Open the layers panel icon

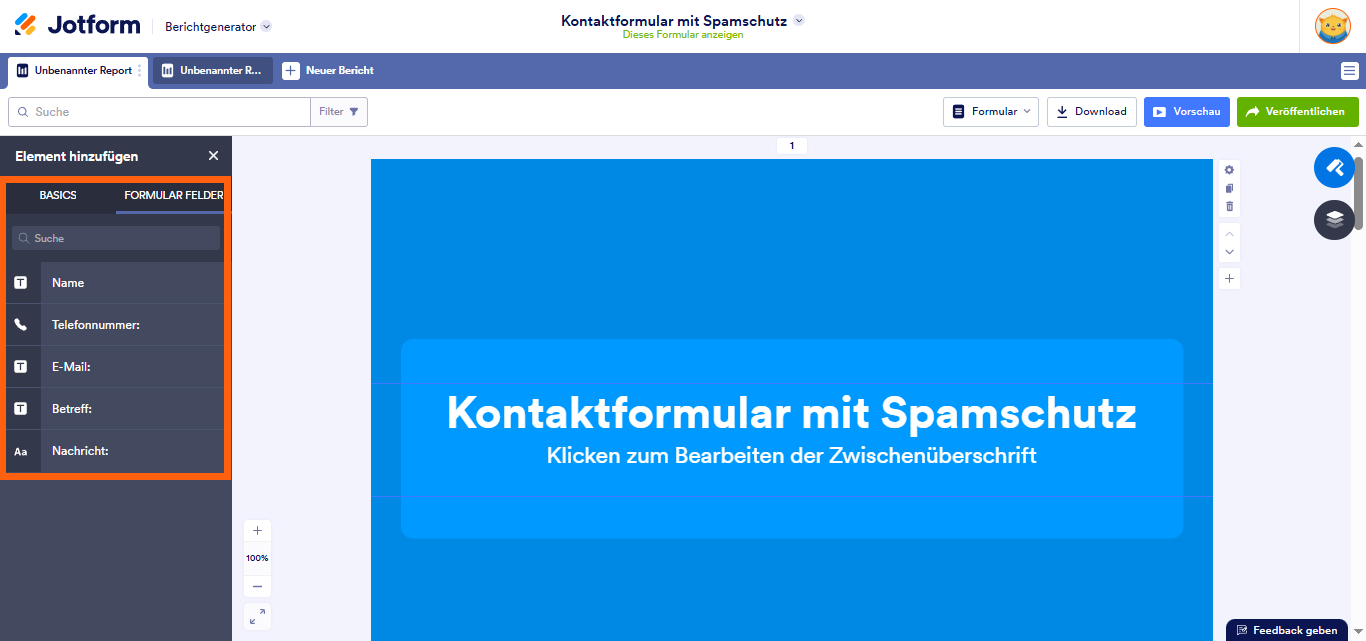1334,220
